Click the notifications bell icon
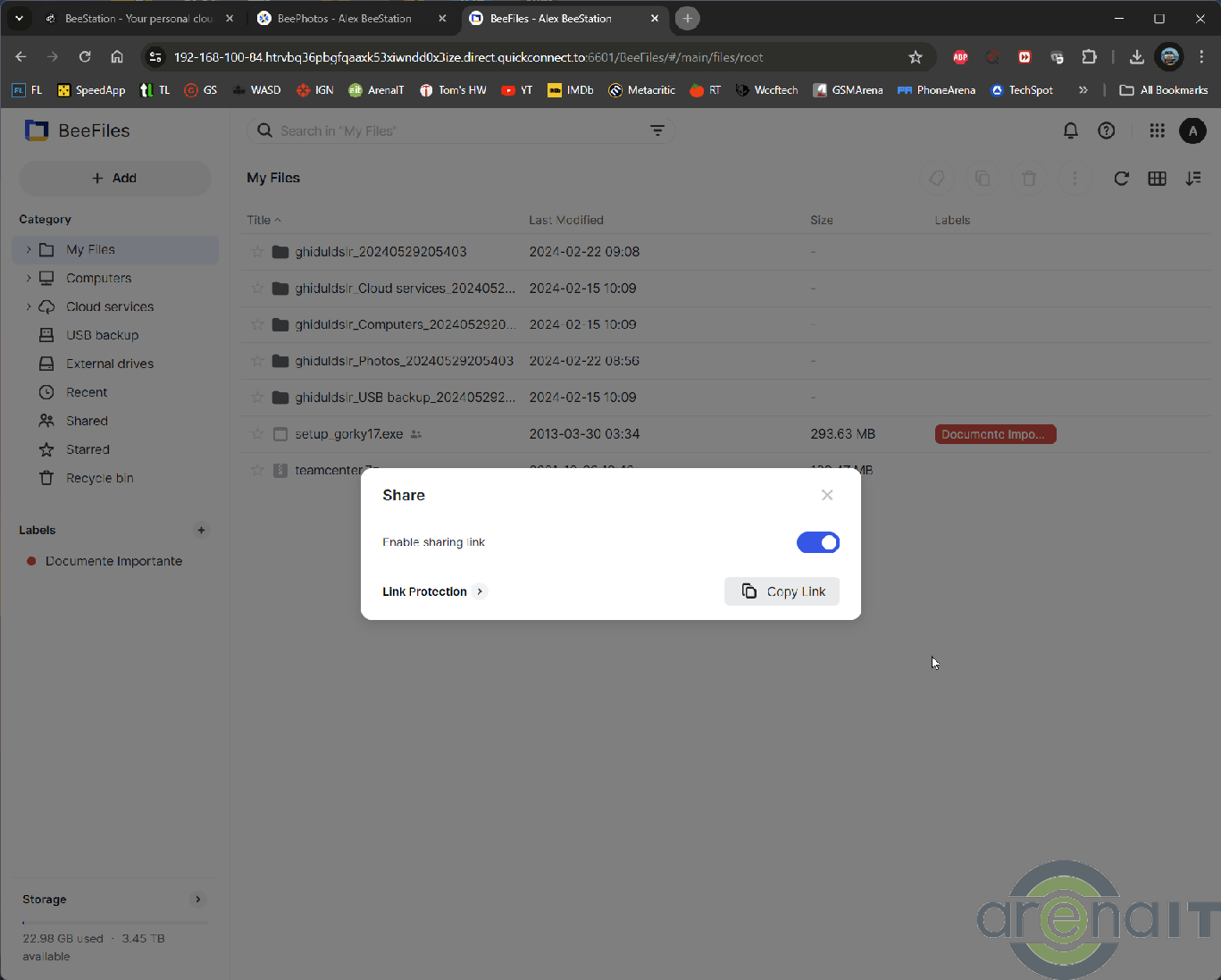 [1070, 130]
